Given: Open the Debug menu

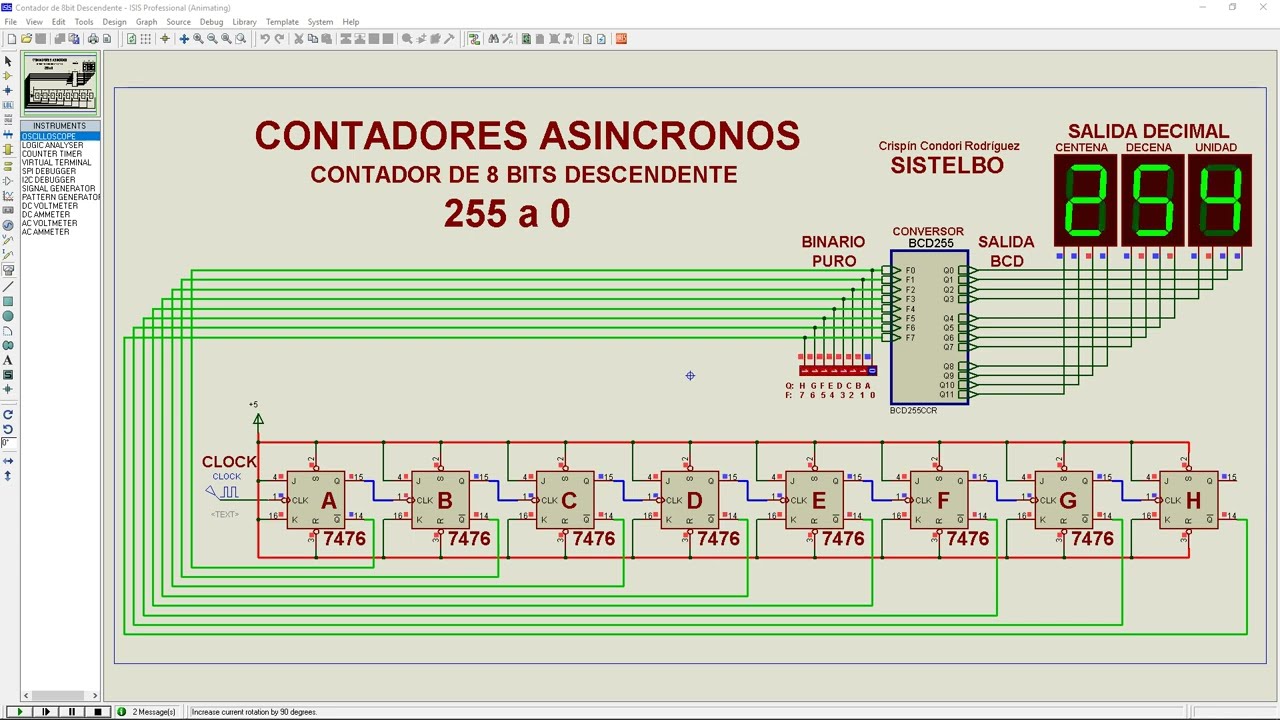Looking at the screenshot, I should pos(211,22).
